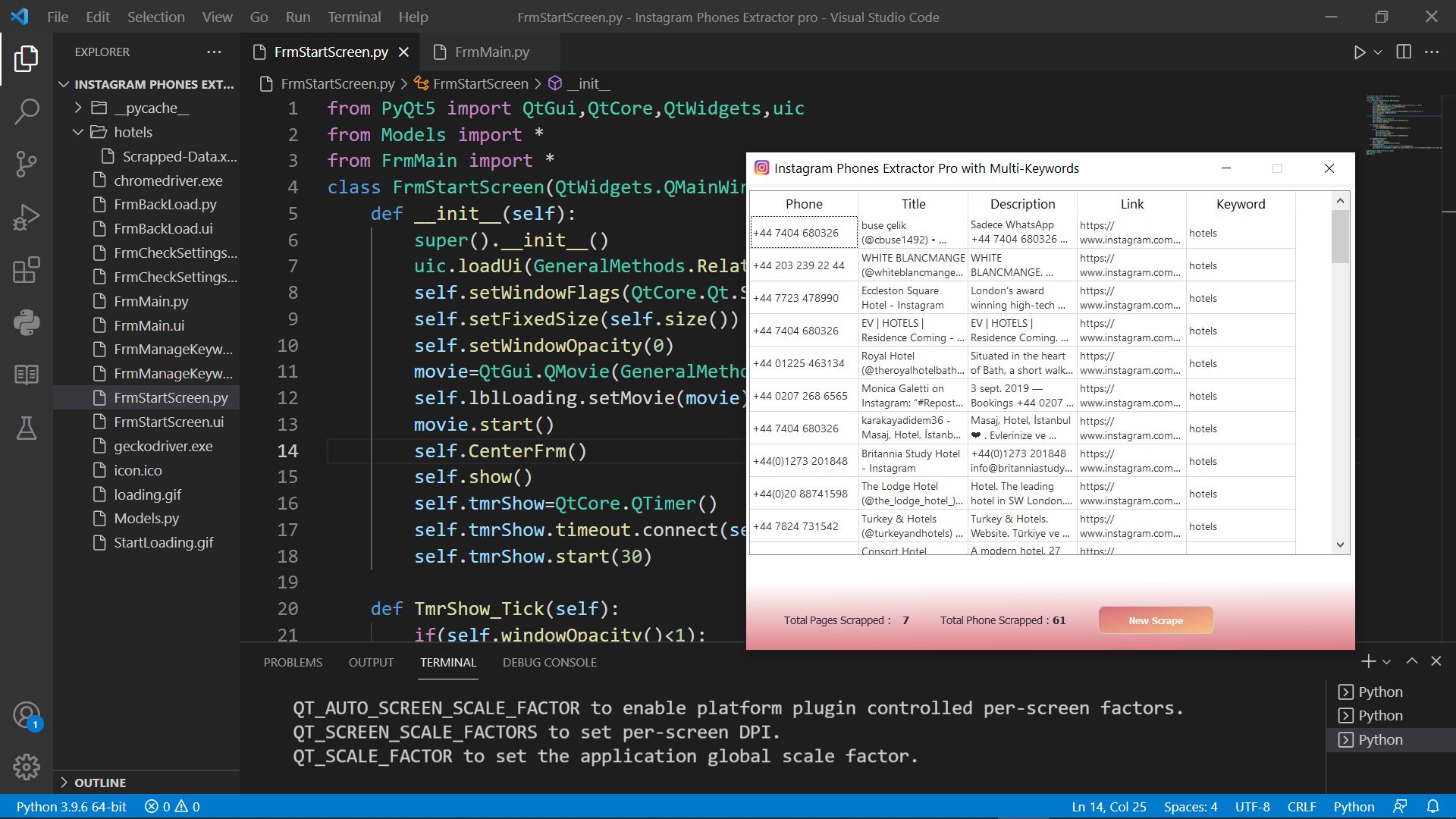Screen dimensions: 1456x819
Task: Open the Extensions view
Action: point(27,270)
